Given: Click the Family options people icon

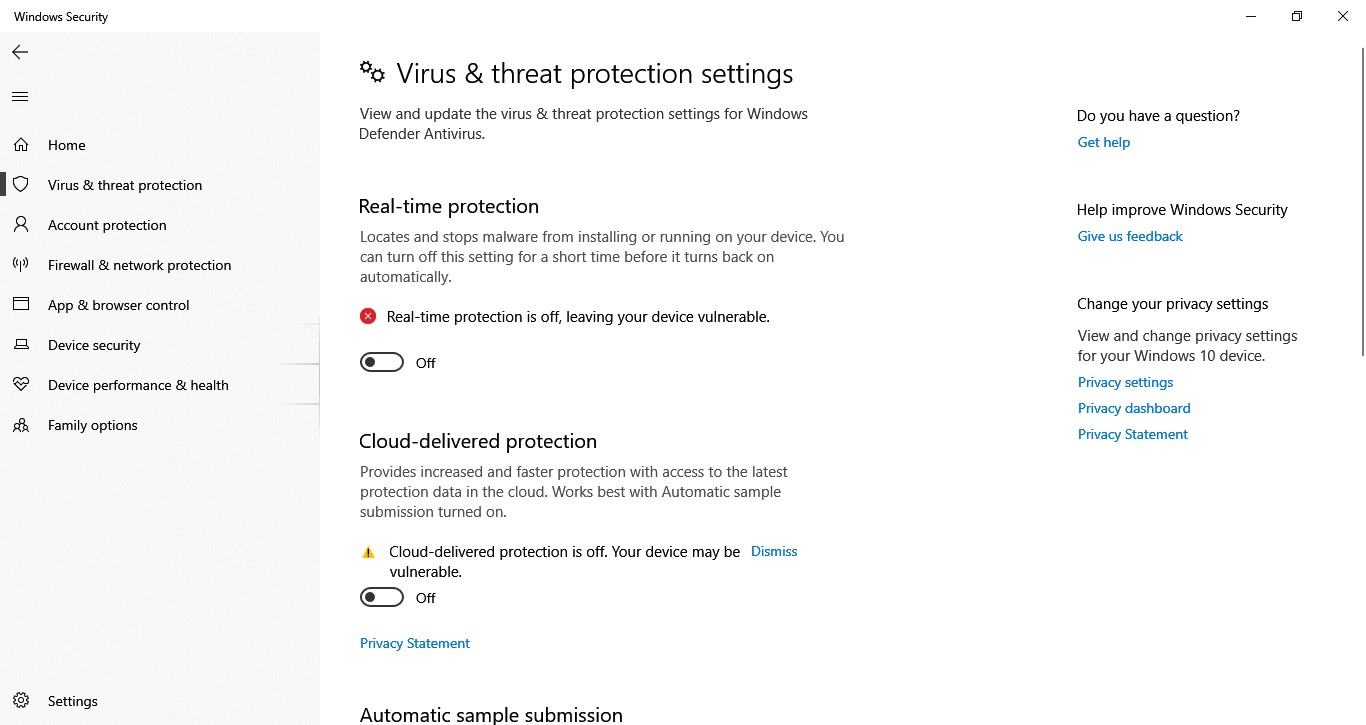Looking at the screenshot, I should point(20,425).
